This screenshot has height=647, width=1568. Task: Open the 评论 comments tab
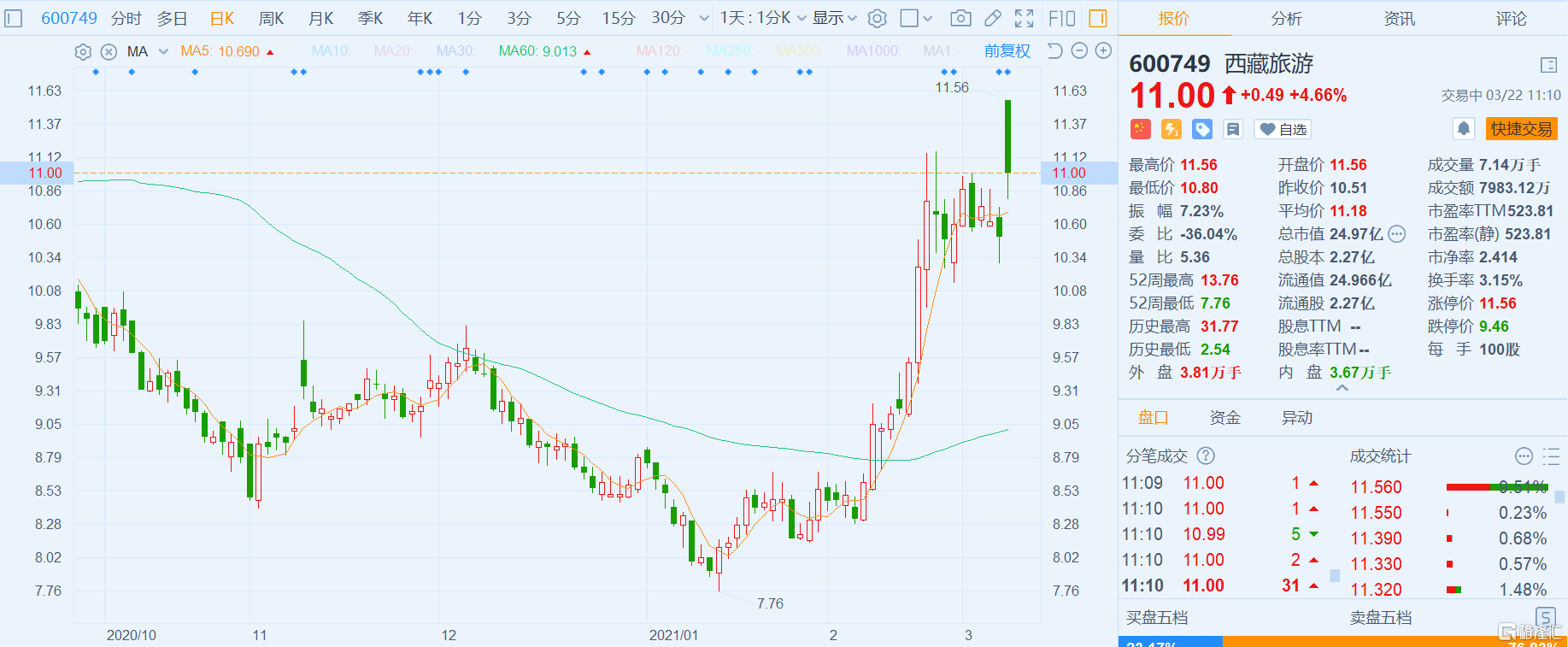[x=1511, y=18]
